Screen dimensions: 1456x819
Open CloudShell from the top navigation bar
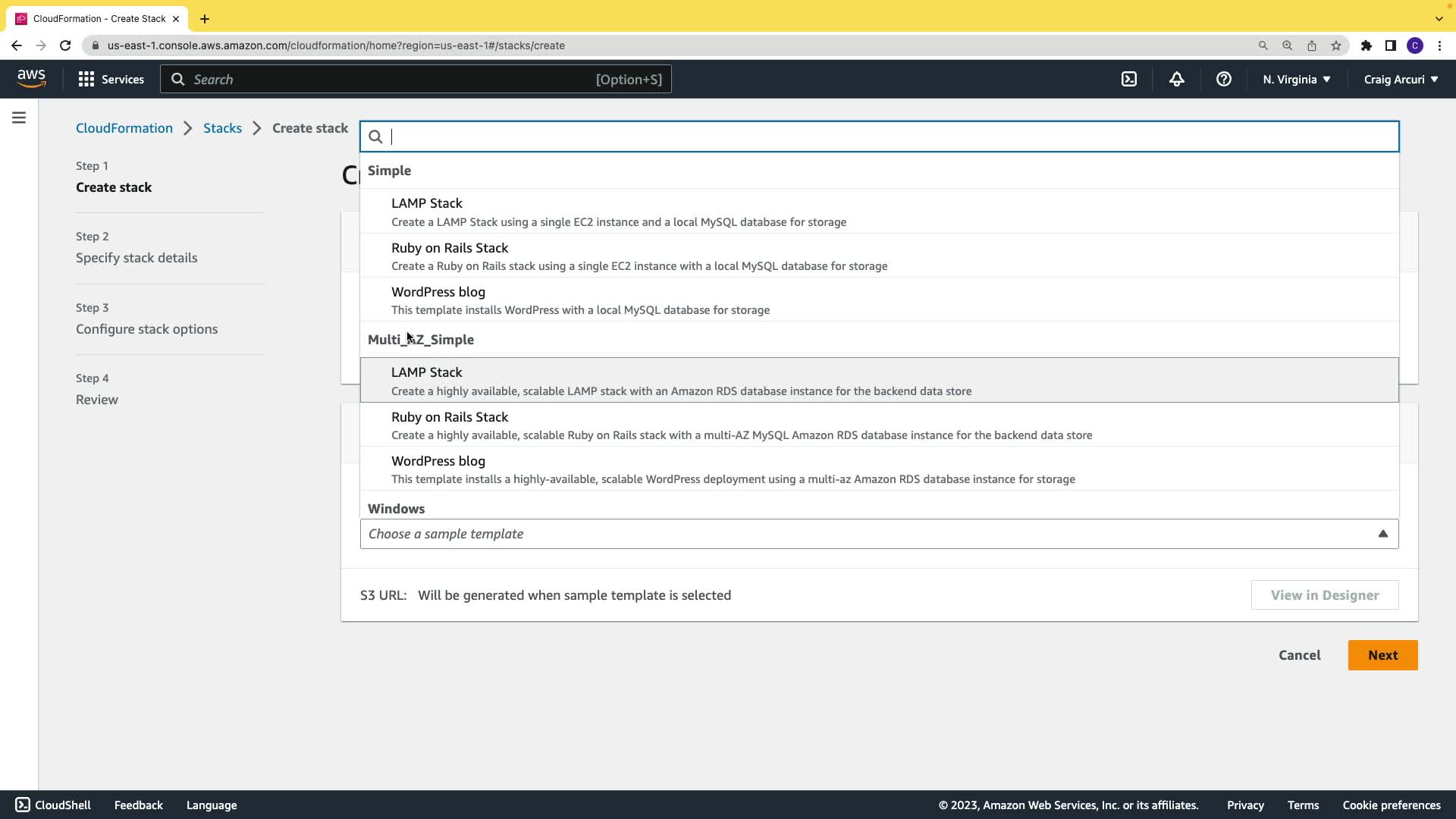click(x=1129, y=79)
